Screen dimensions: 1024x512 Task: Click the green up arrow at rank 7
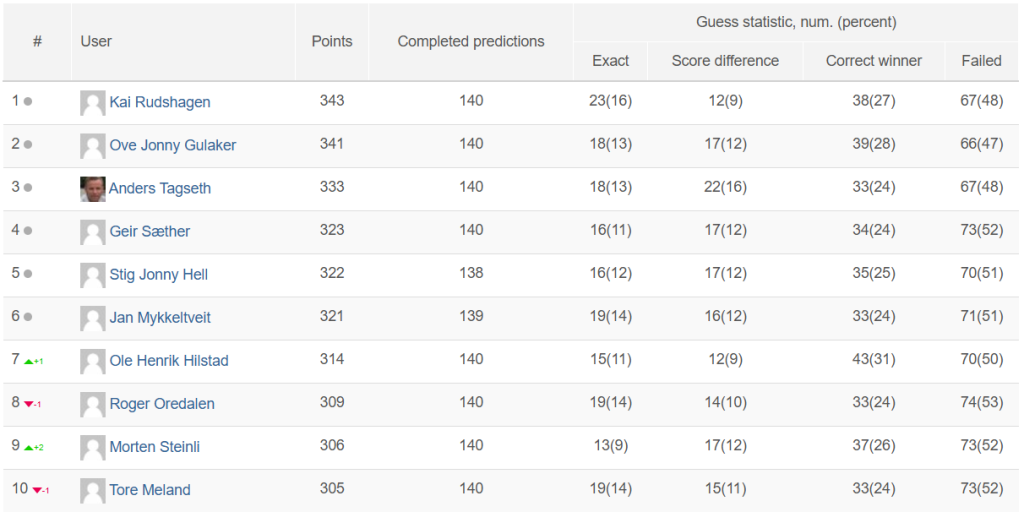(x=28, y=361)
